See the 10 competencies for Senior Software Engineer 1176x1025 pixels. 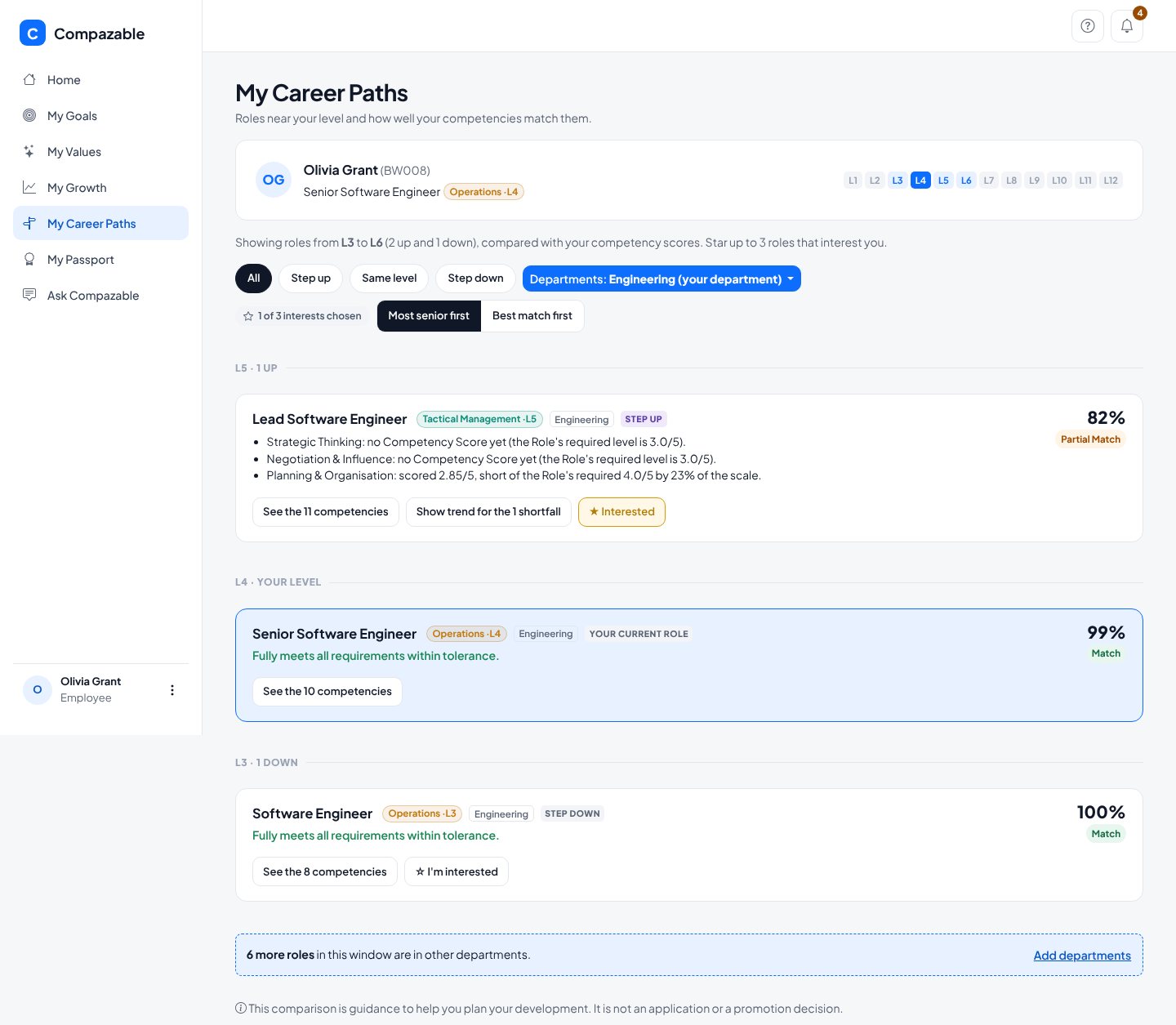(327, 692)
